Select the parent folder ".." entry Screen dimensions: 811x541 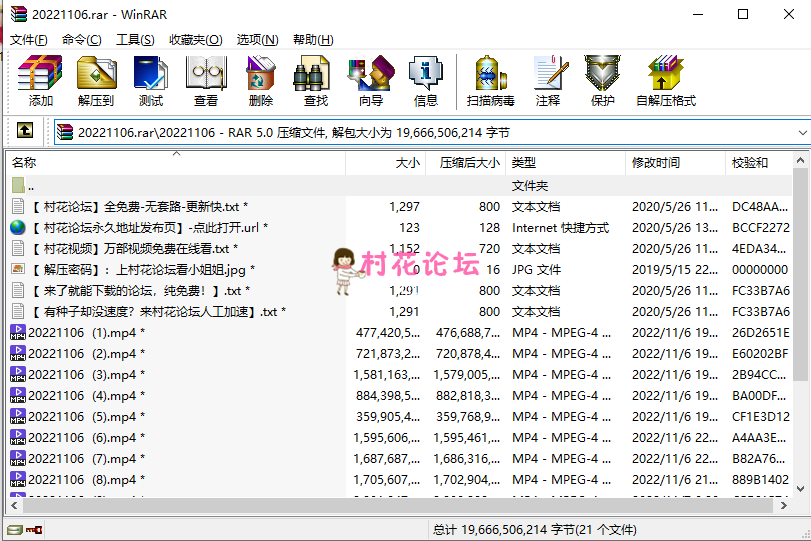pyautogui.click(x=31, y=186)
